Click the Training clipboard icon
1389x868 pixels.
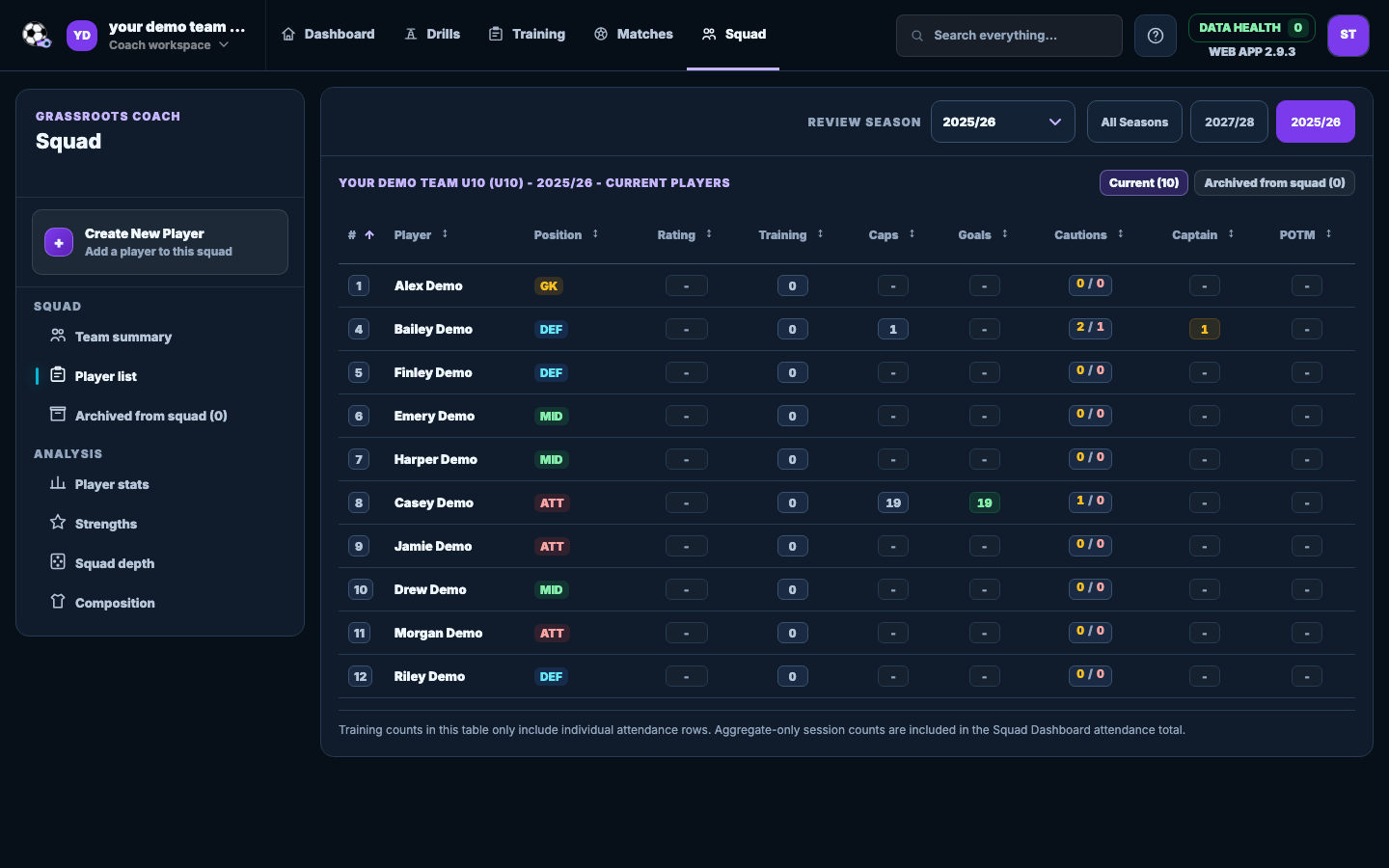coord(496,34)
